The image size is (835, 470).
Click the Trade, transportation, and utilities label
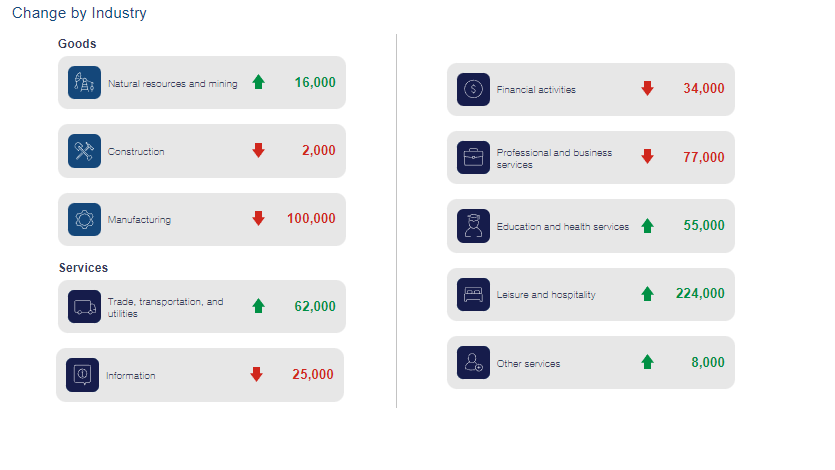(165, 307)
